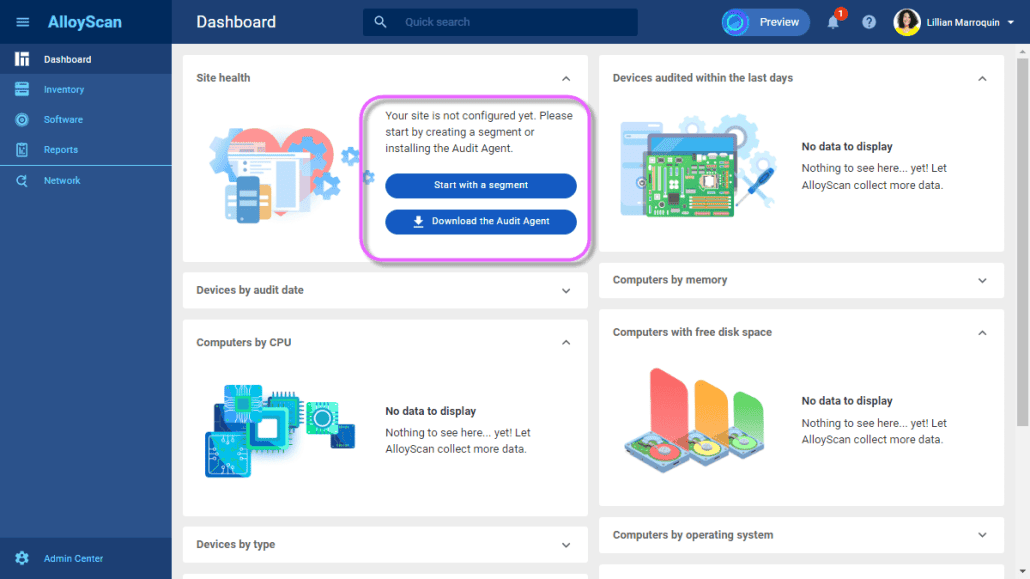Click the Site health title
Viewport: 1030px width, 579px height.
(x=223, y=78)
